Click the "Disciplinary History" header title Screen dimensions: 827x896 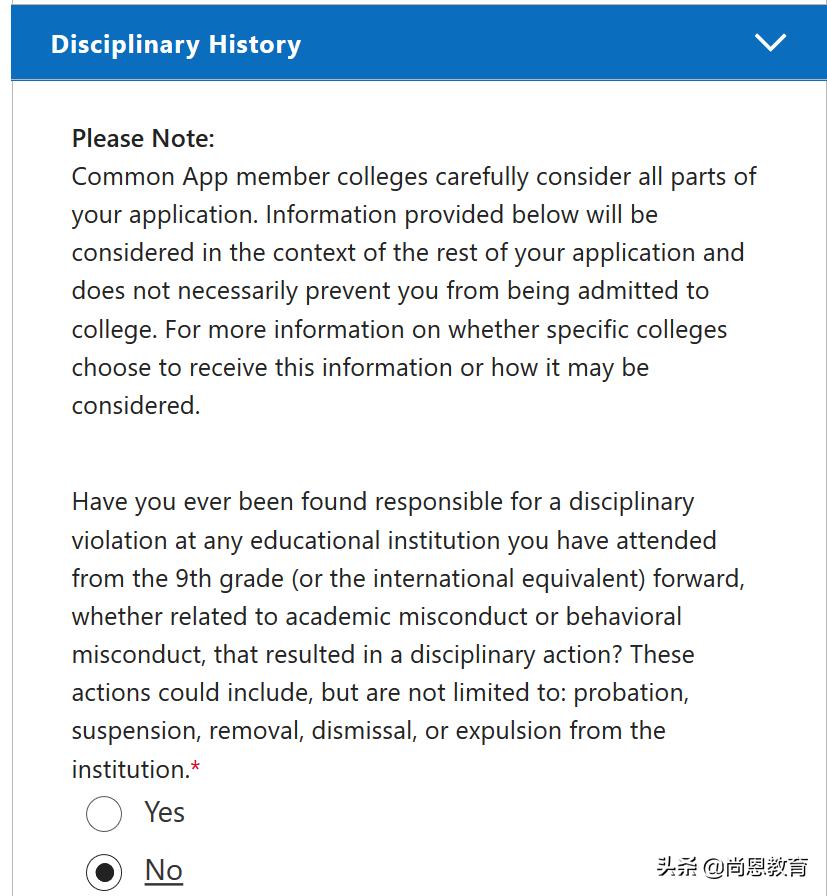coord(176,45)
